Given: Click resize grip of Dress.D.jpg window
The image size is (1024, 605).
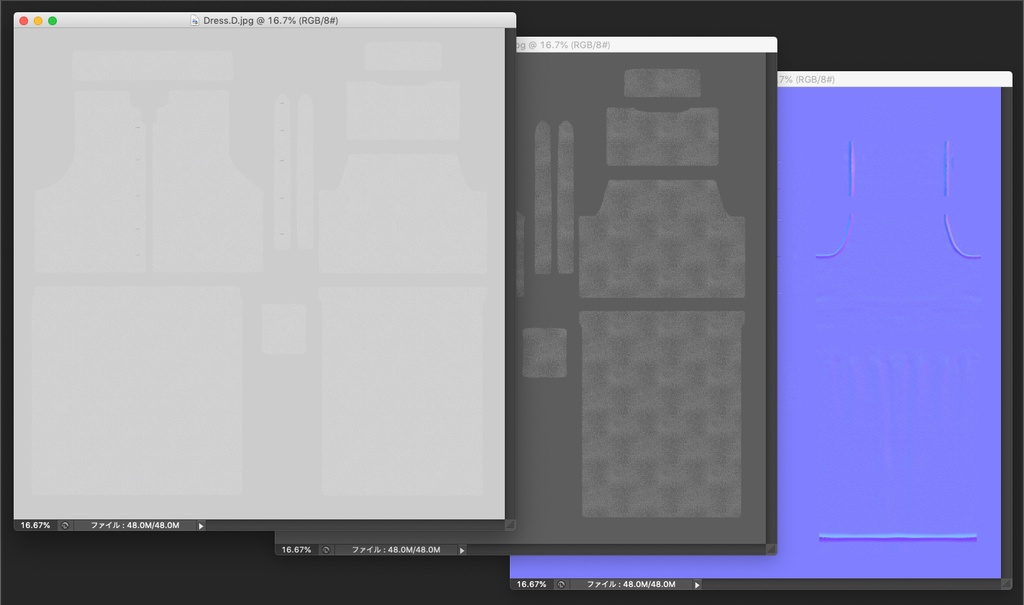Looking at the screenshot, I should pos(510,525).
